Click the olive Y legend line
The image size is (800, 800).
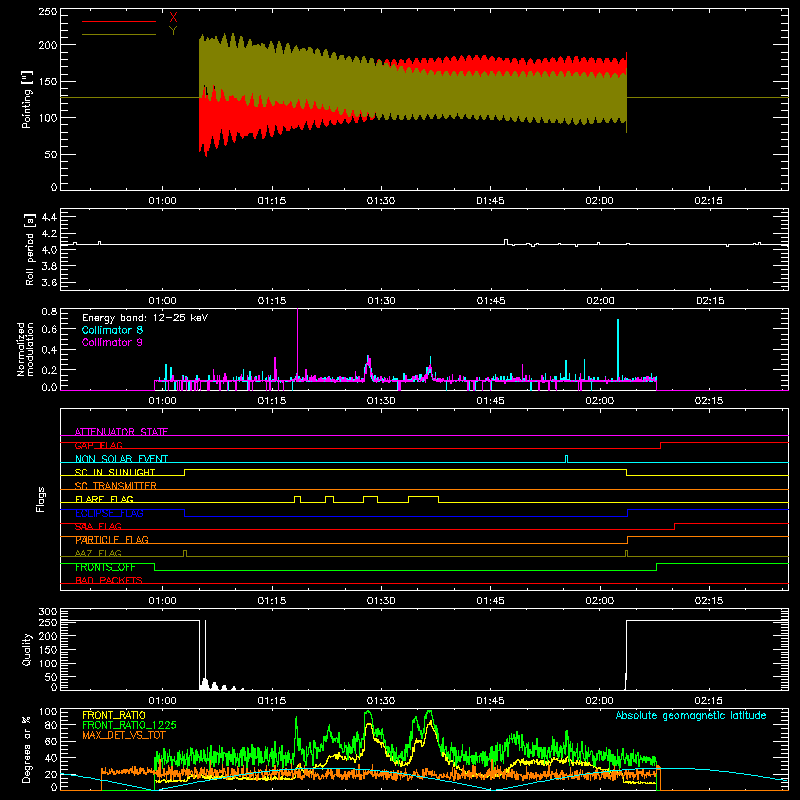[119, 35]
